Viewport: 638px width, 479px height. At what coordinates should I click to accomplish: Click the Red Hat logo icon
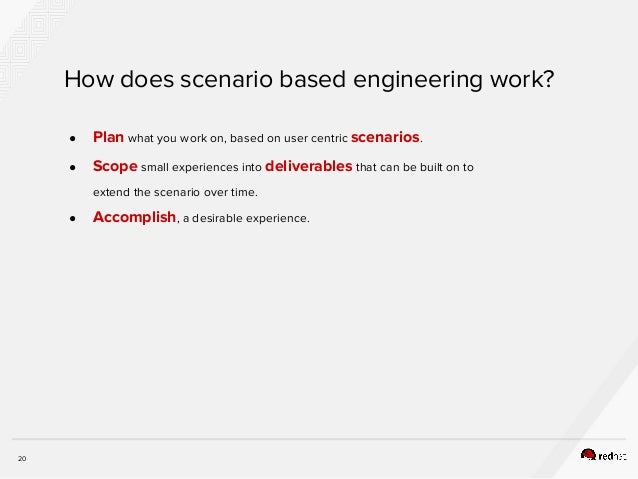[588, 455]
